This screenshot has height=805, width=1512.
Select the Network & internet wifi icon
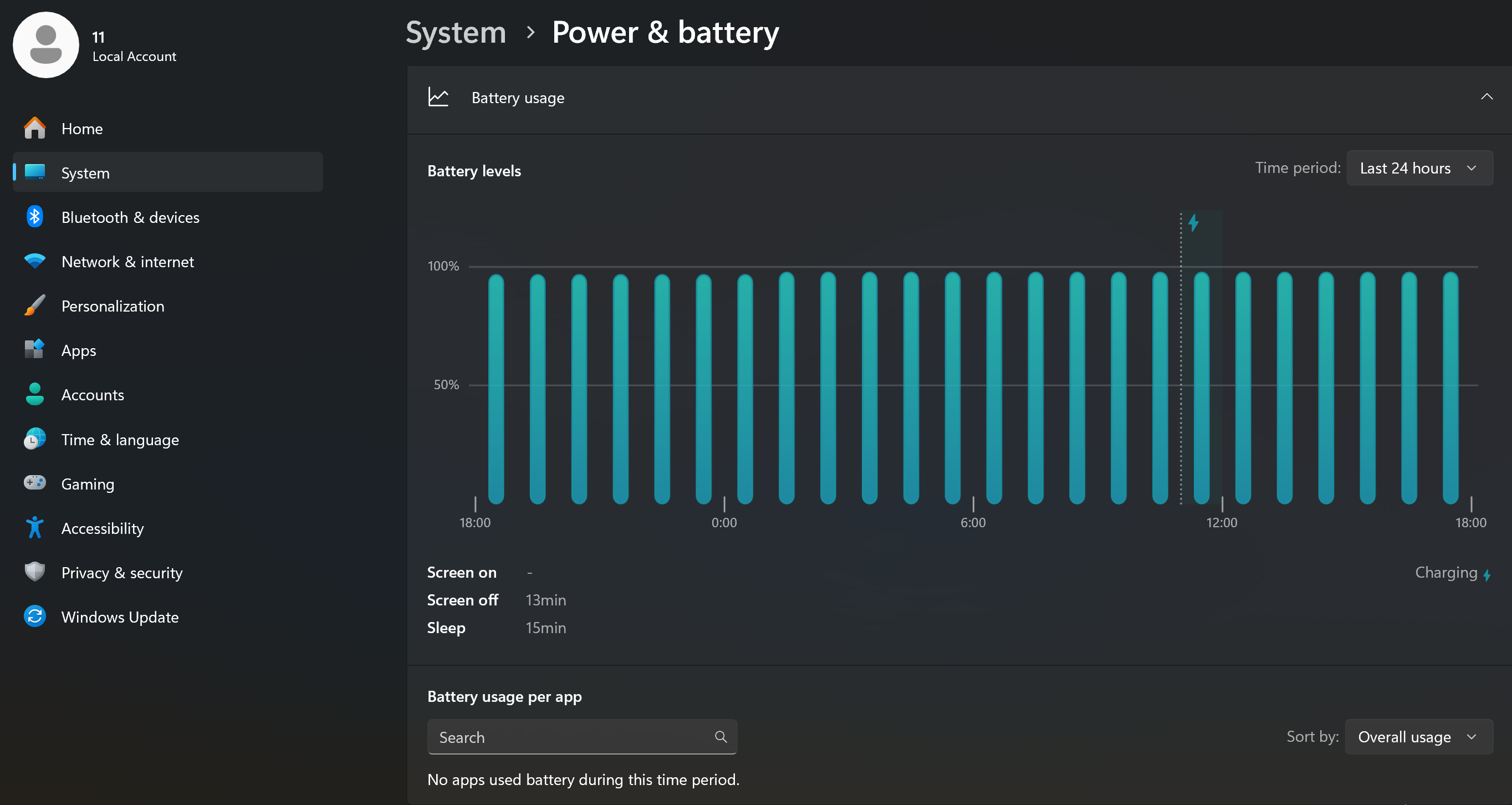(34, 261)
